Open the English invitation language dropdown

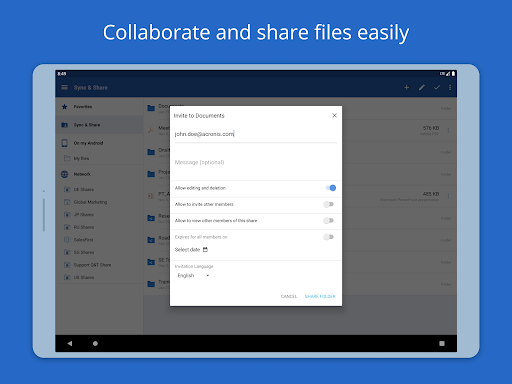(193, 275)
